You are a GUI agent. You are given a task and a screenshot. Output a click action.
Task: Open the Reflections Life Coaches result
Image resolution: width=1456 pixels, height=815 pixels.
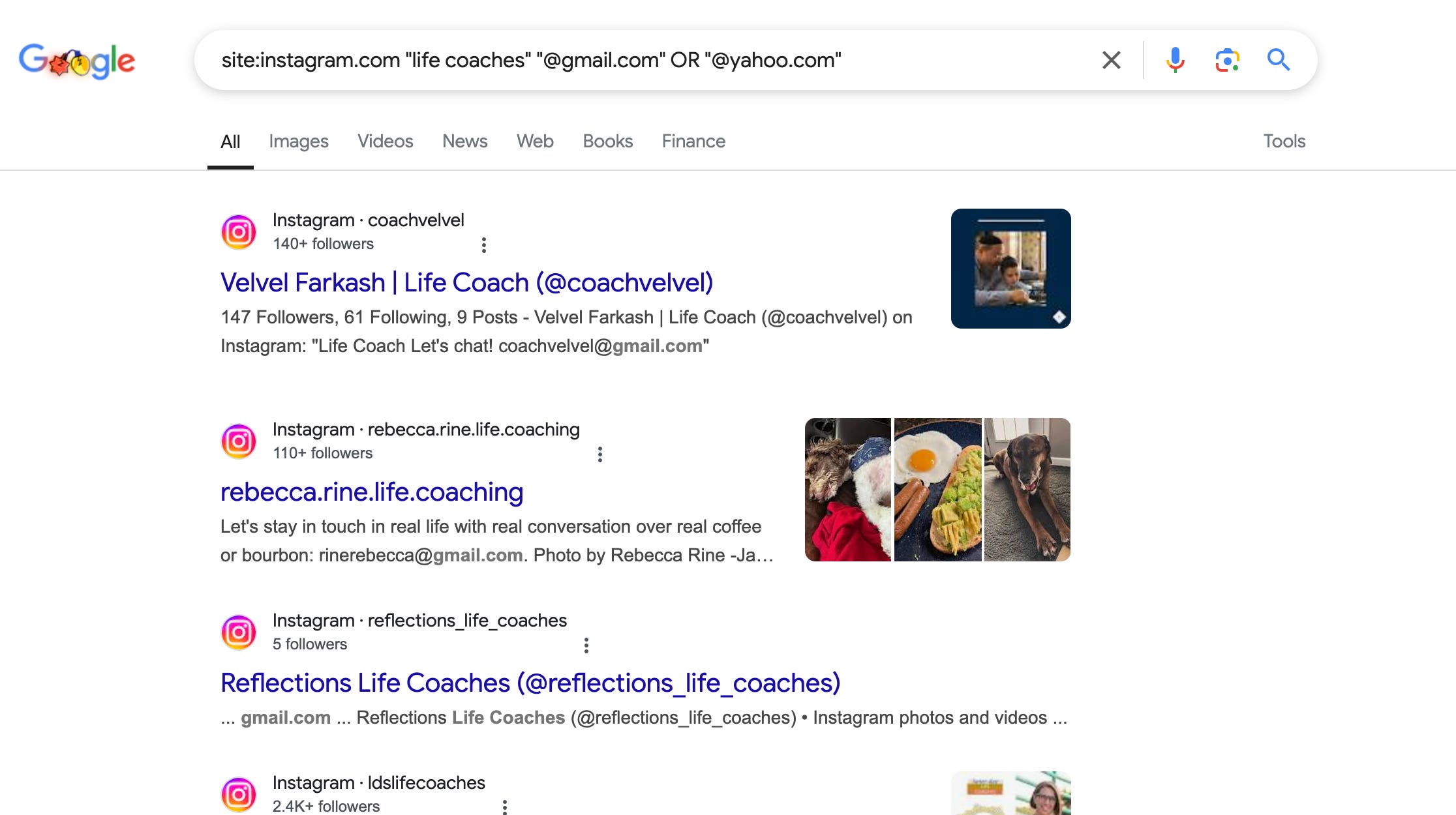click(x=530, y=683)
